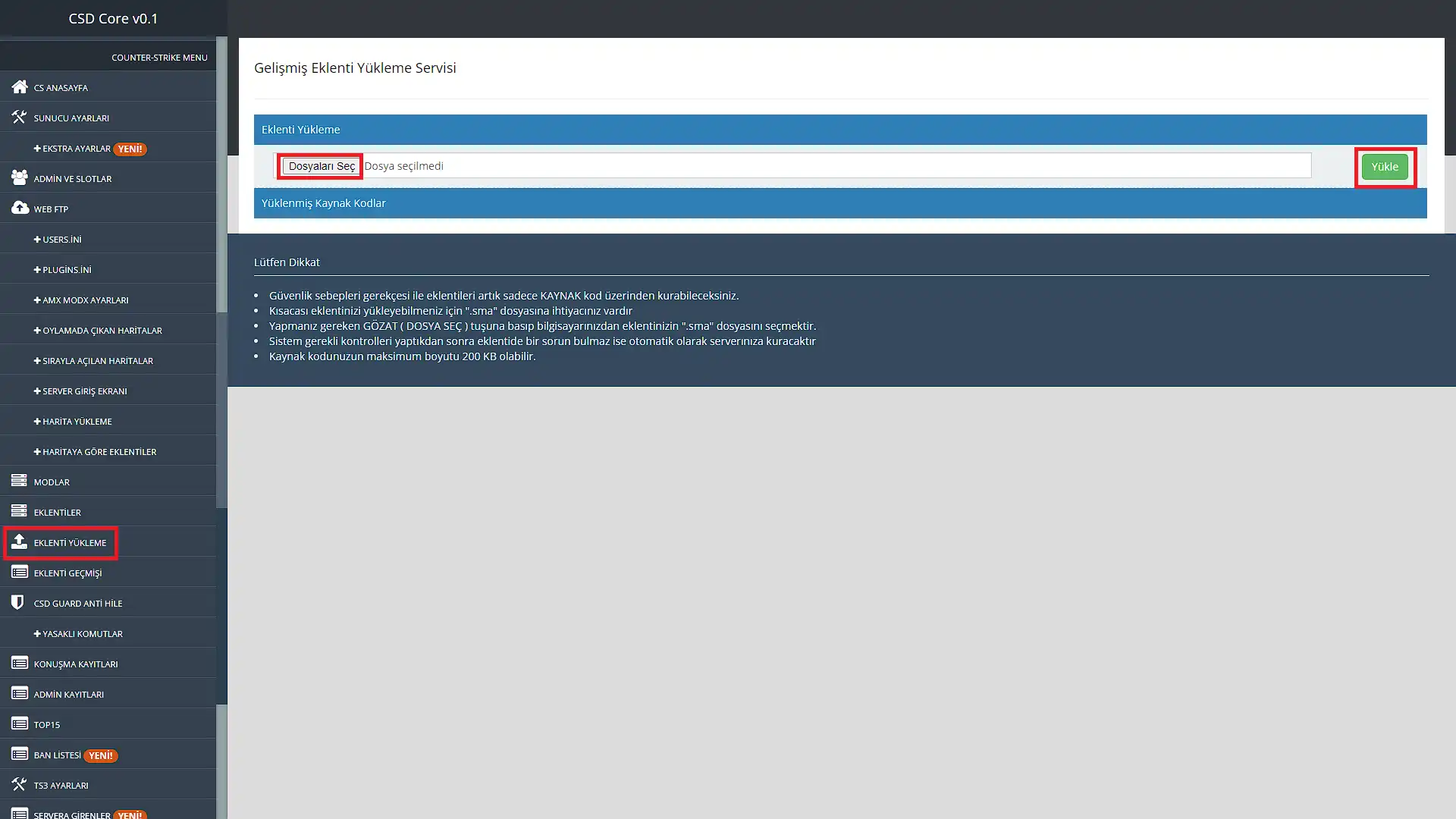Click the Dosyaları Seç file button
Viewport: 1456px width, 819px height.
click(x=321, y=166)
